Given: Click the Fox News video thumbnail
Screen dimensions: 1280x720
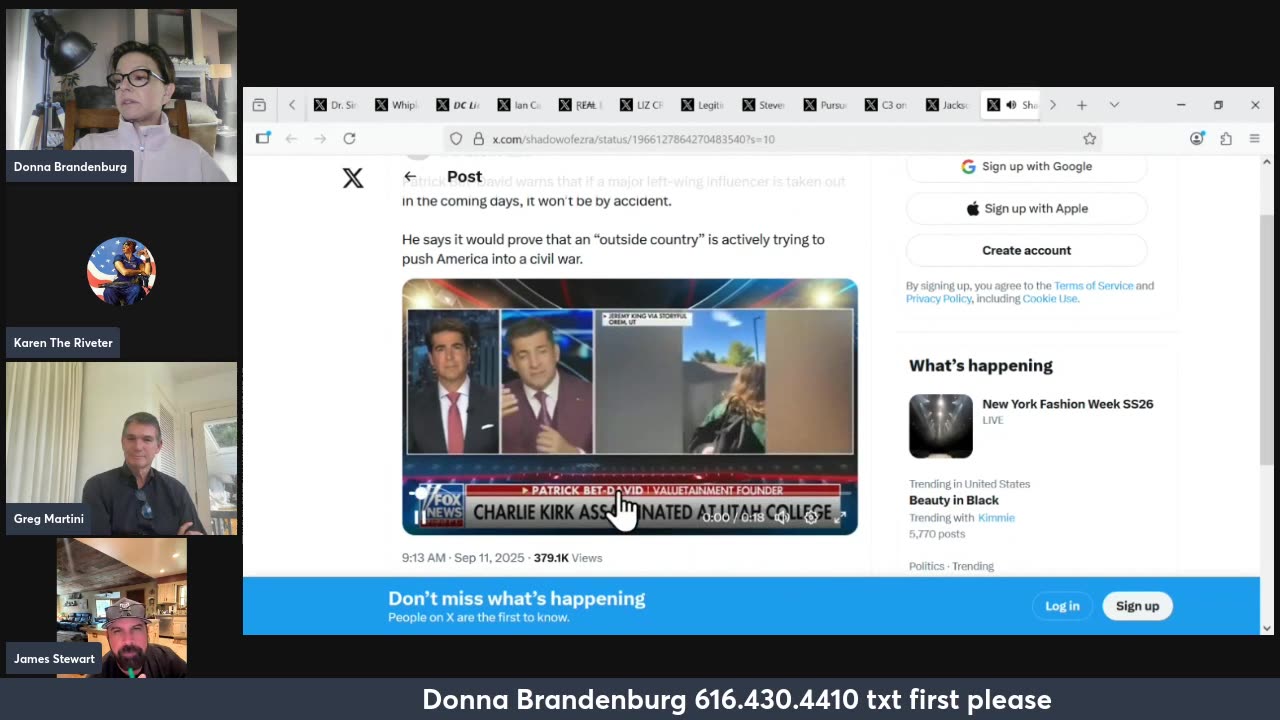Looking at the screenshot, I should [x=630, y=407].
